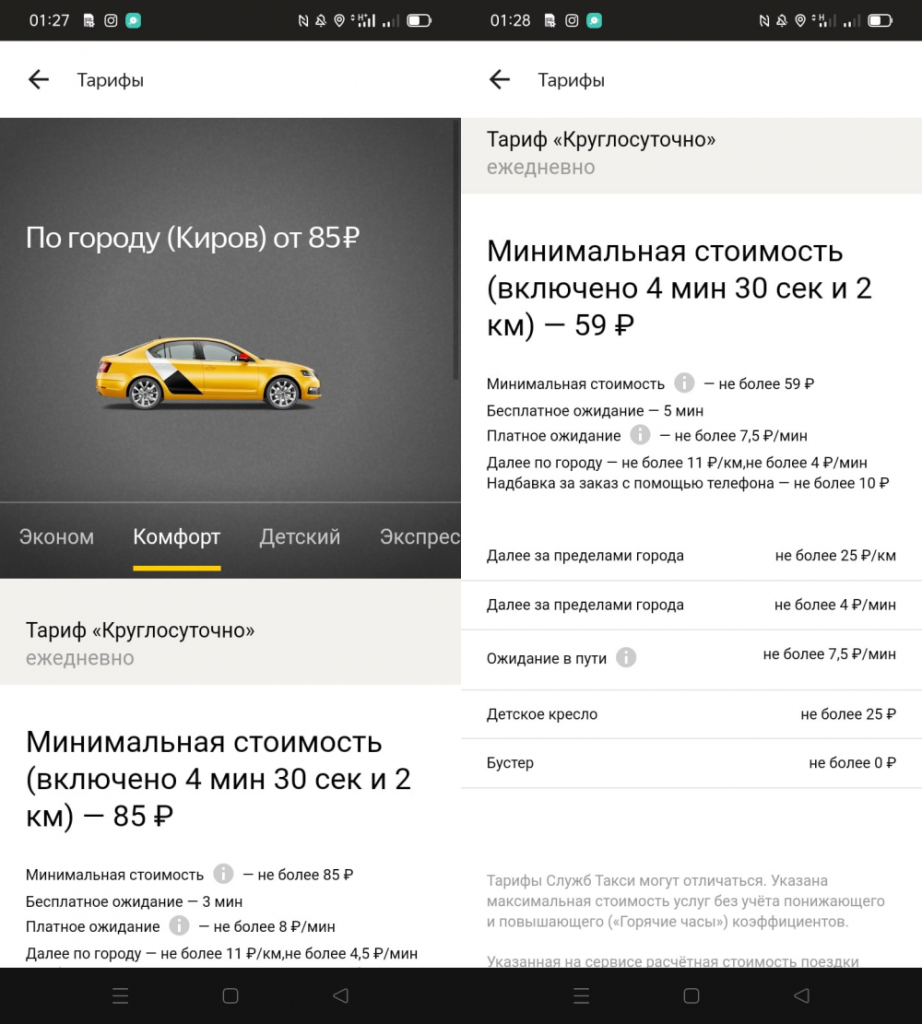922x1024 pixels.
Task: Tap the По городу (Киров) от 85₽ heading
Action: tap(192, 238)
